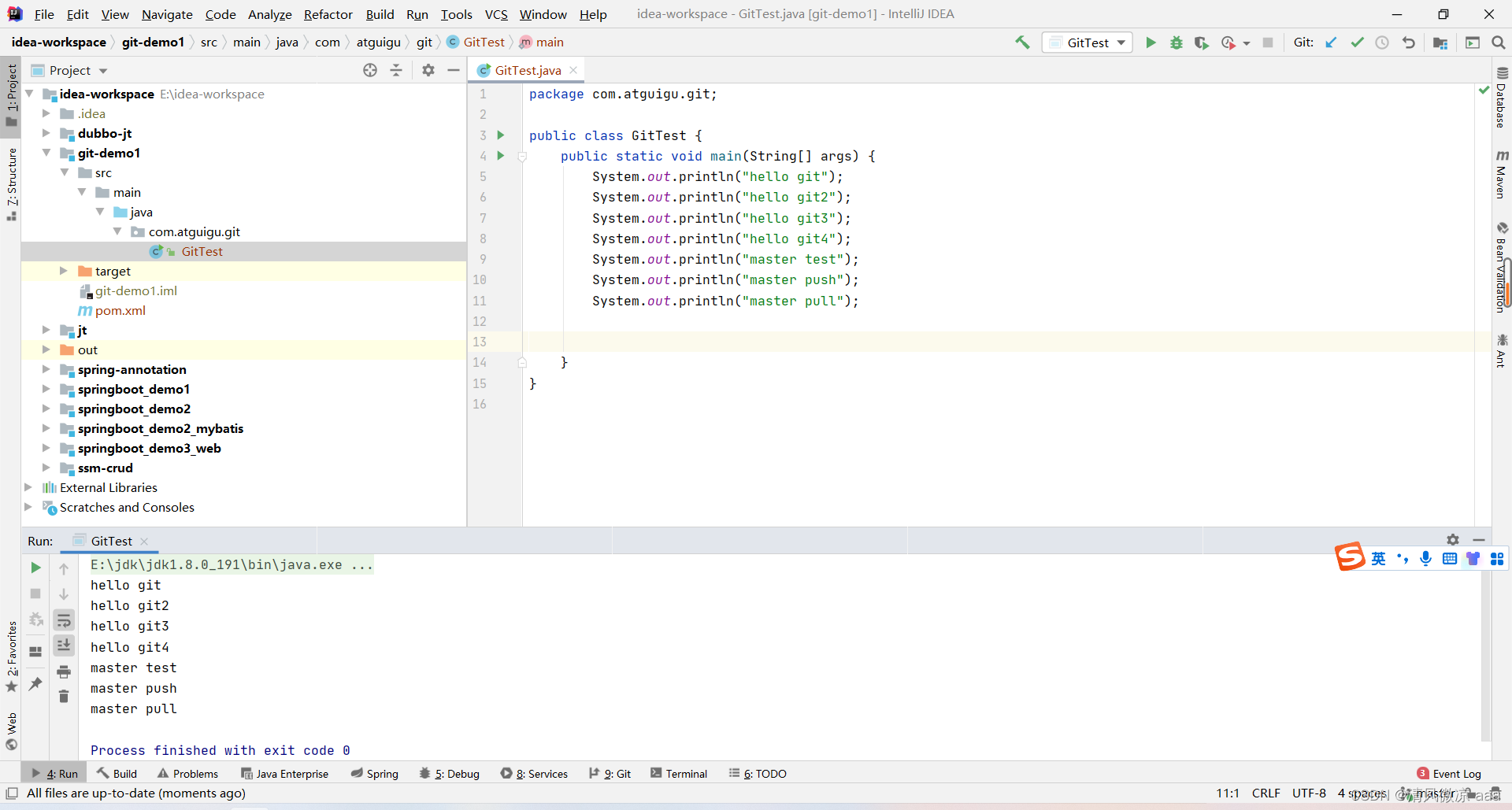Open the Database tool window

(x=1502, y=98)
